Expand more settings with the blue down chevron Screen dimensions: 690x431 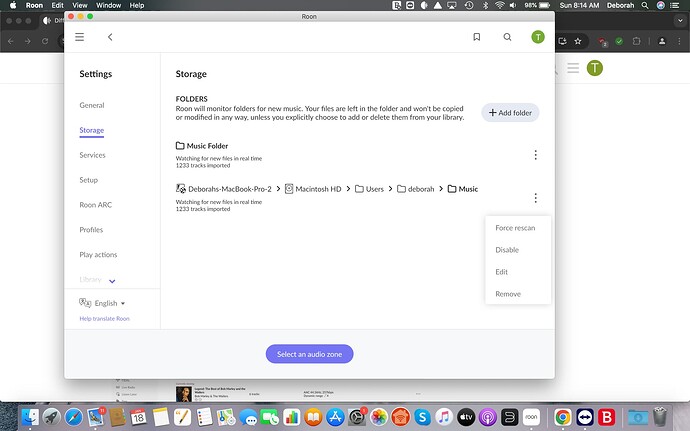point(112,281)
